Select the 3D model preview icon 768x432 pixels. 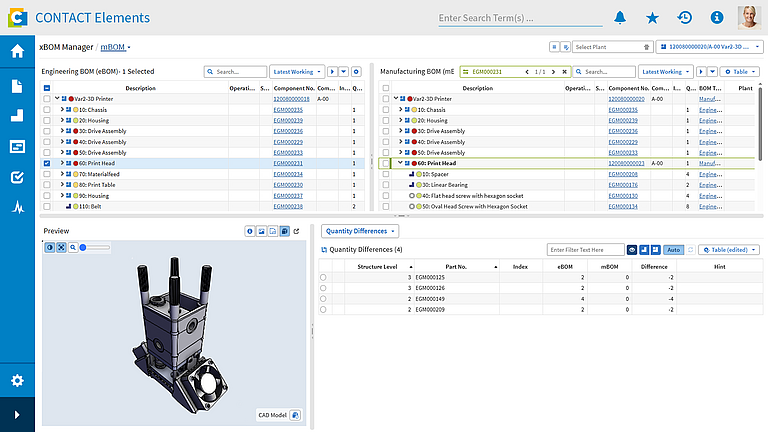(x=285, y=231)
